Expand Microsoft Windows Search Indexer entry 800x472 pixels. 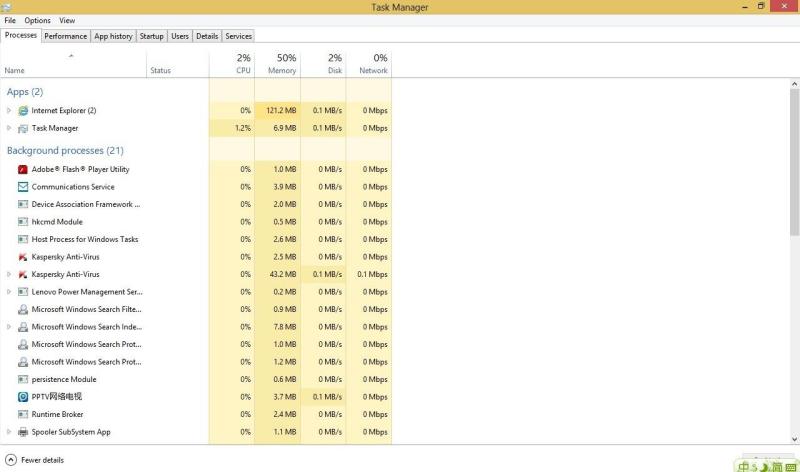click(x=9, y=327)
